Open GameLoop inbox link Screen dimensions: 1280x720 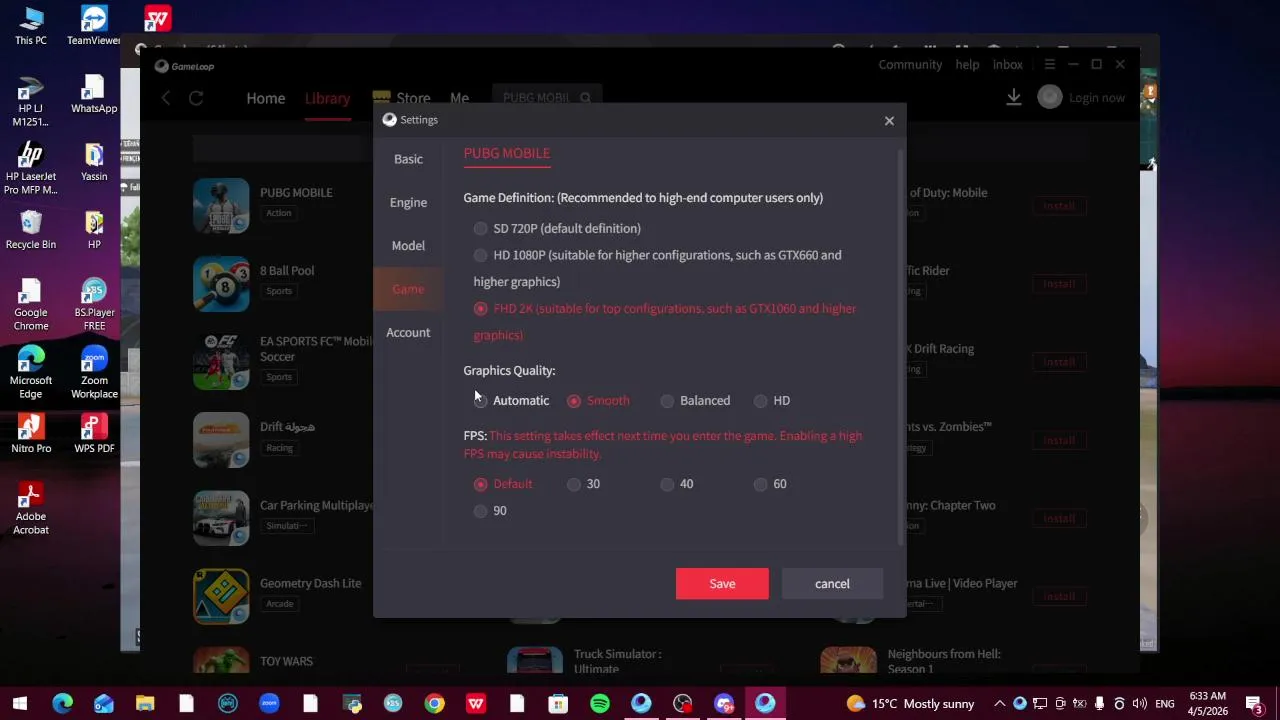click(x=1008, y=65)
